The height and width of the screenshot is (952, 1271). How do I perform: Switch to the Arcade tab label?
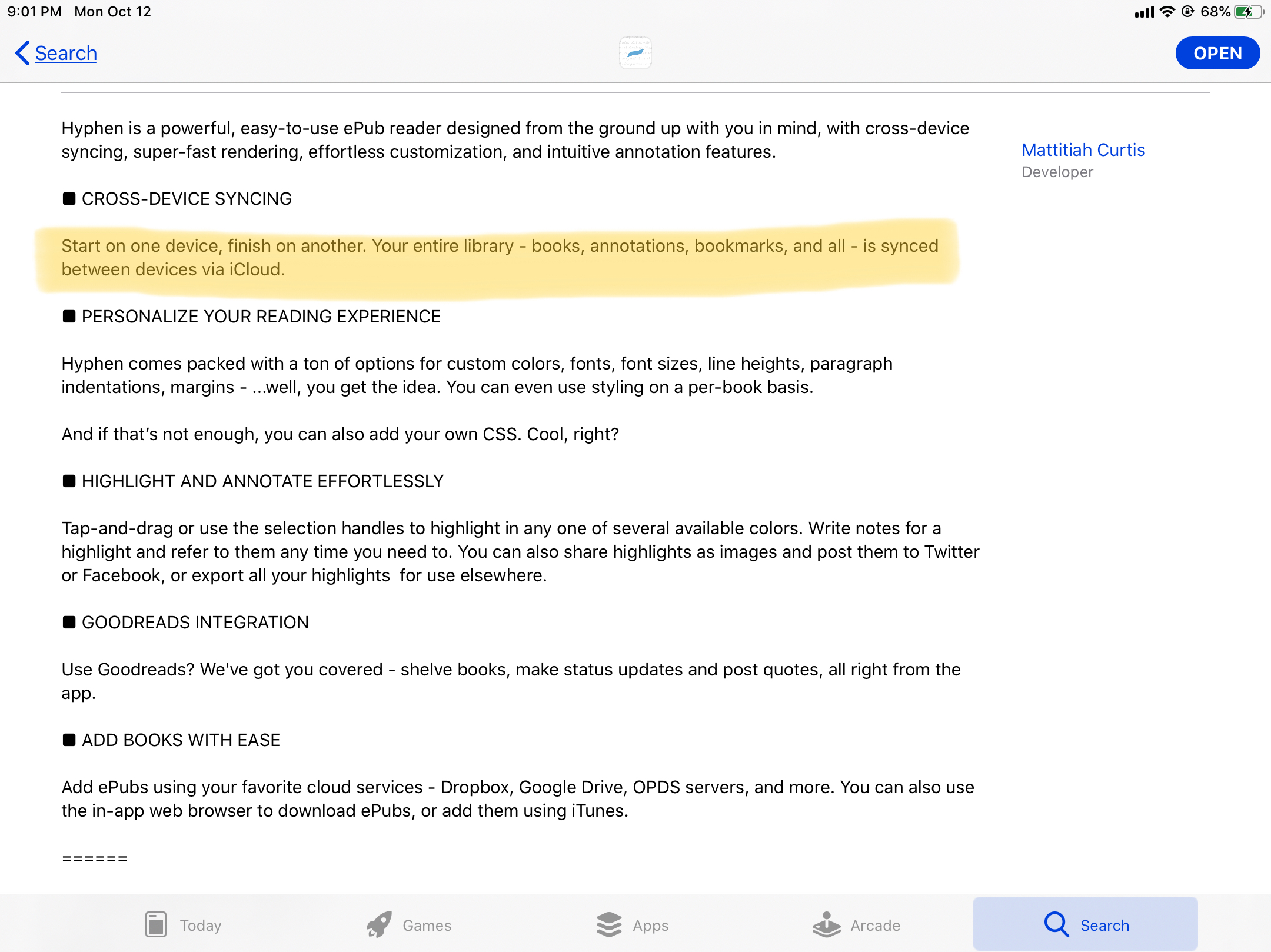click(x=875, y=926)
